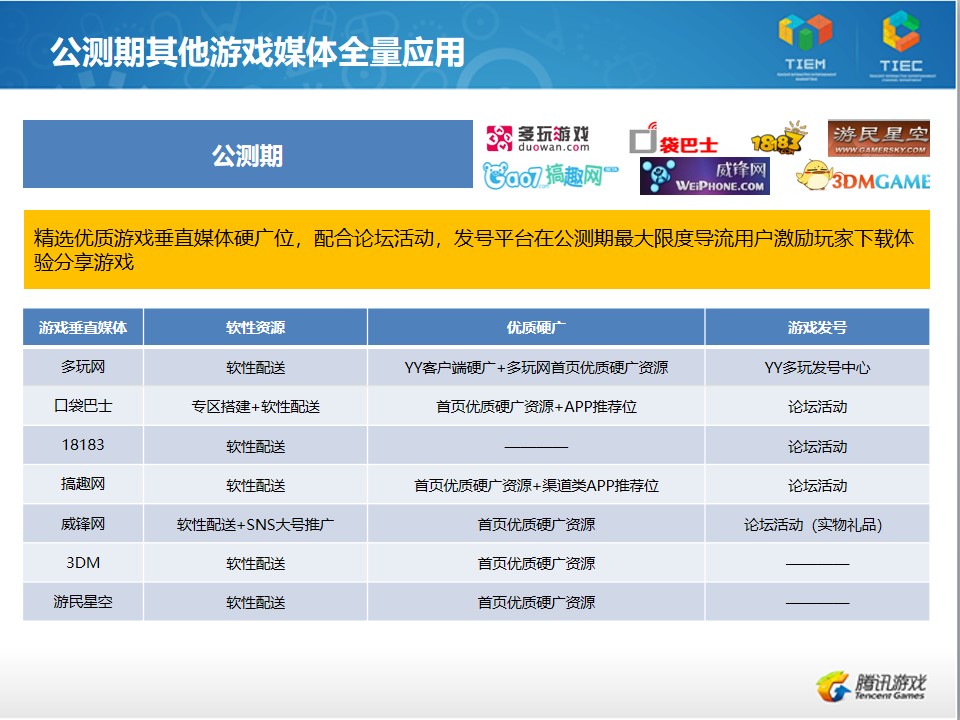The width and height of the screenshot is (960, 720).
Task: Click 首页优质硬广资源 in the 3DM row
Action: tap(536, 563)
